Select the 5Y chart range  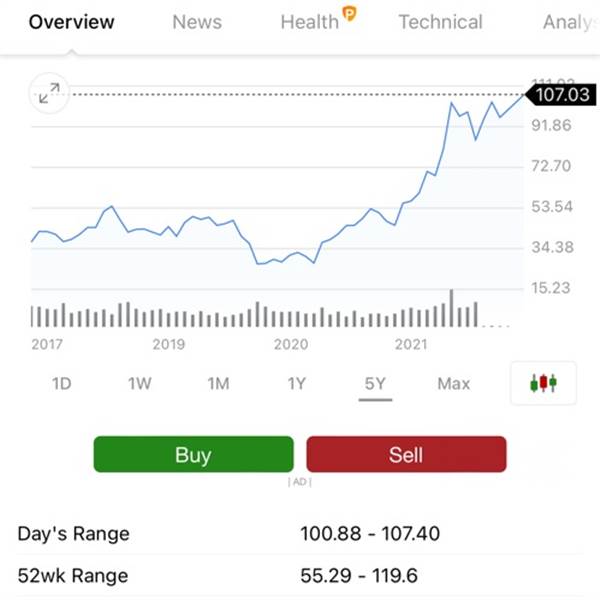coord(375,383)
